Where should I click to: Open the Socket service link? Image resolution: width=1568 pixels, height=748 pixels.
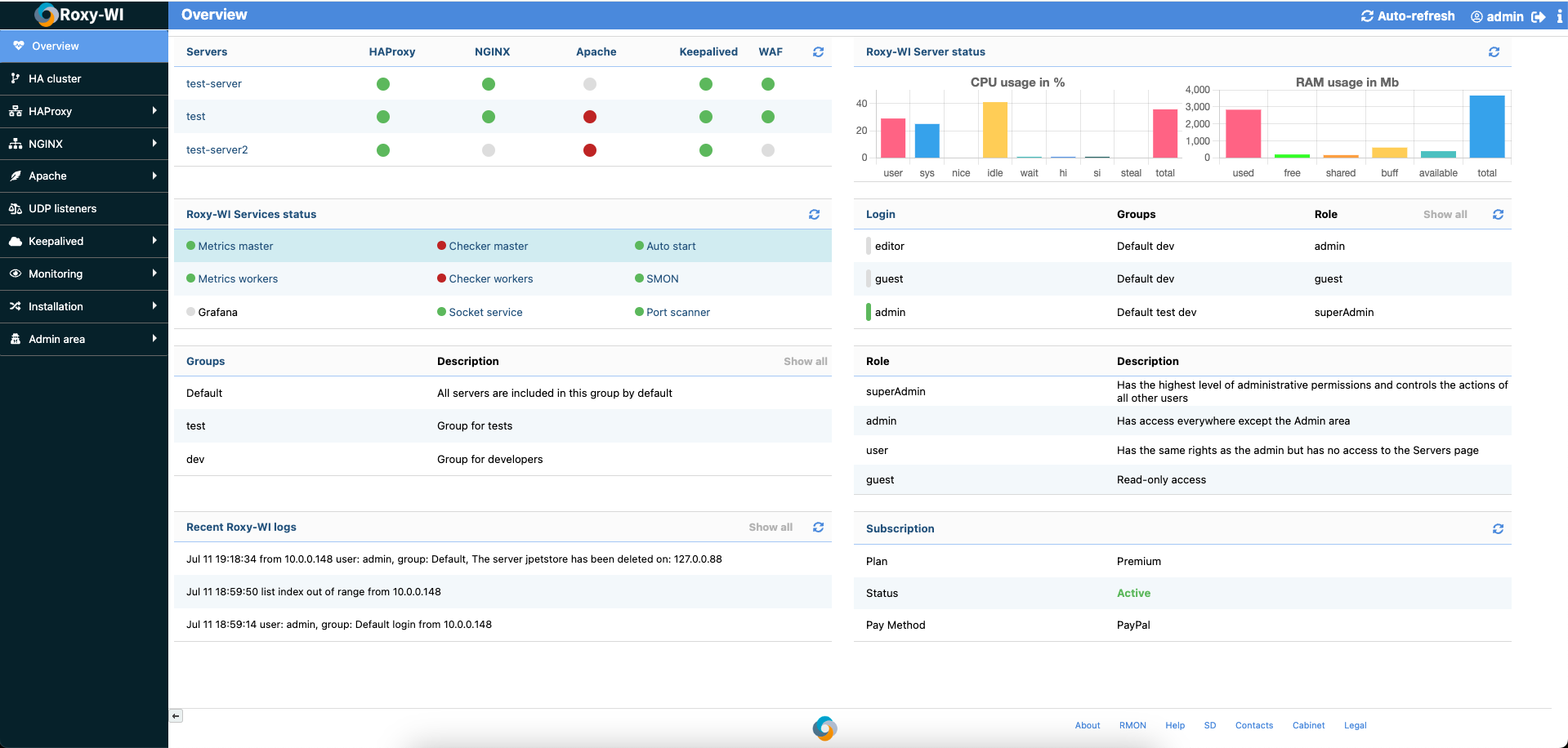point(485,312)
